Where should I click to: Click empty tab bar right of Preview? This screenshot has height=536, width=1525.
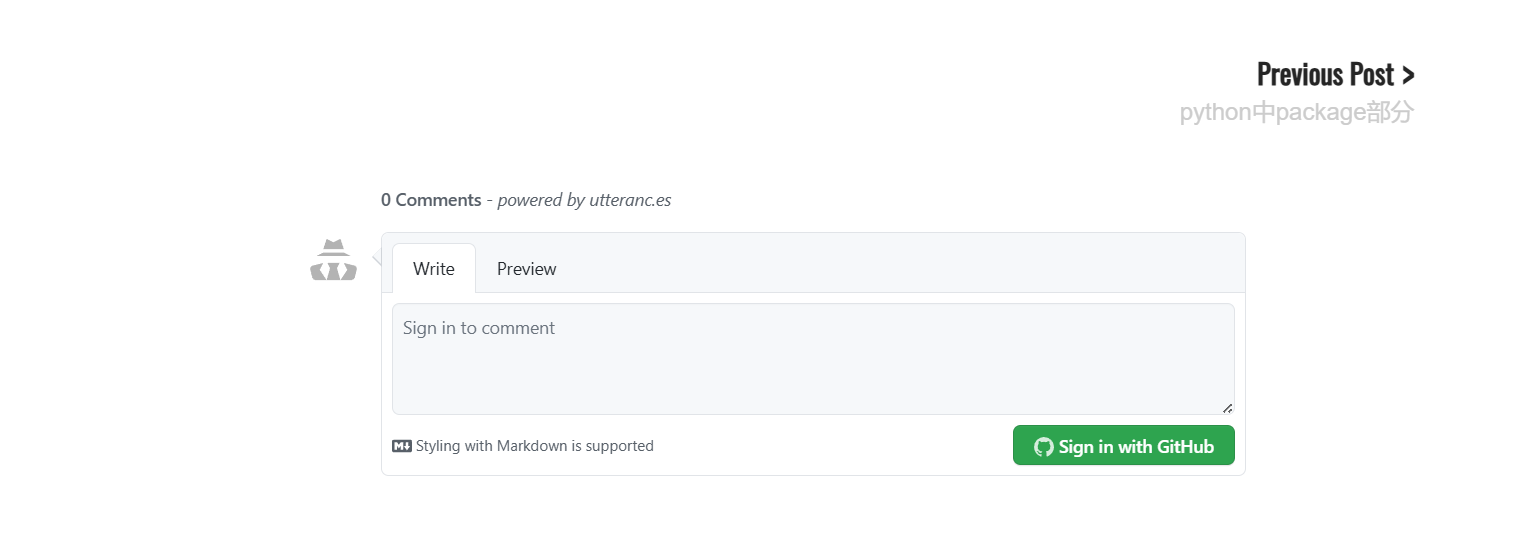(900, 265)
